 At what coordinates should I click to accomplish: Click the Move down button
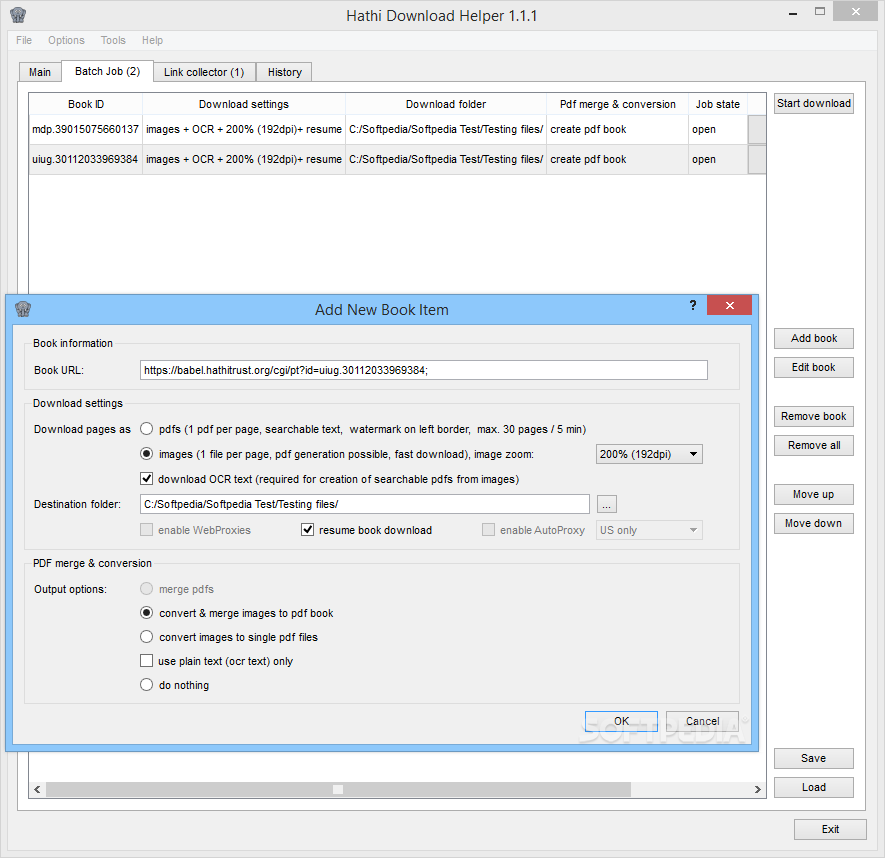coord(813,523)
